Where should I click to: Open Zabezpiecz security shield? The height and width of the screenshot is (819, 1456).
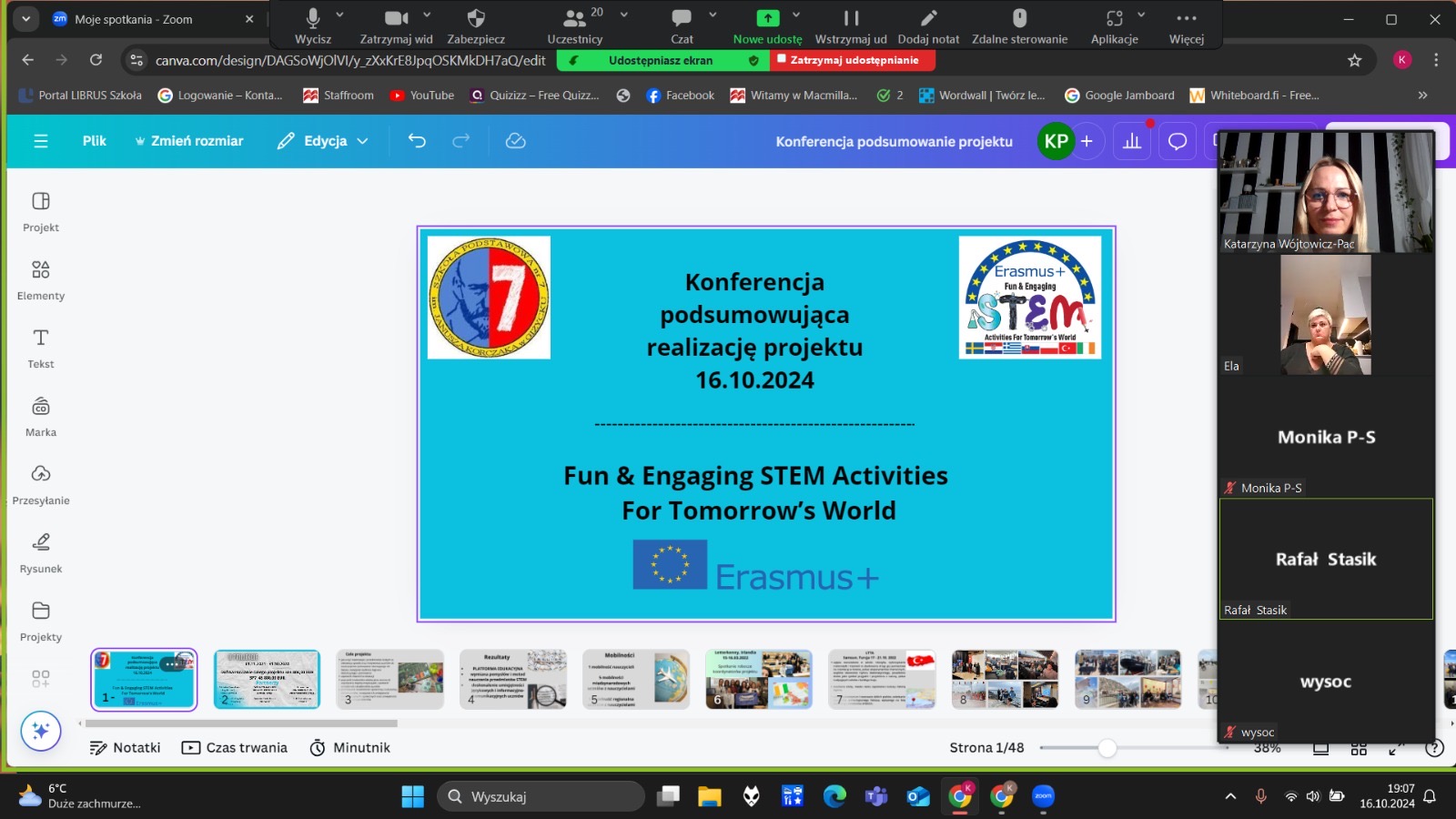coord(476,25)
